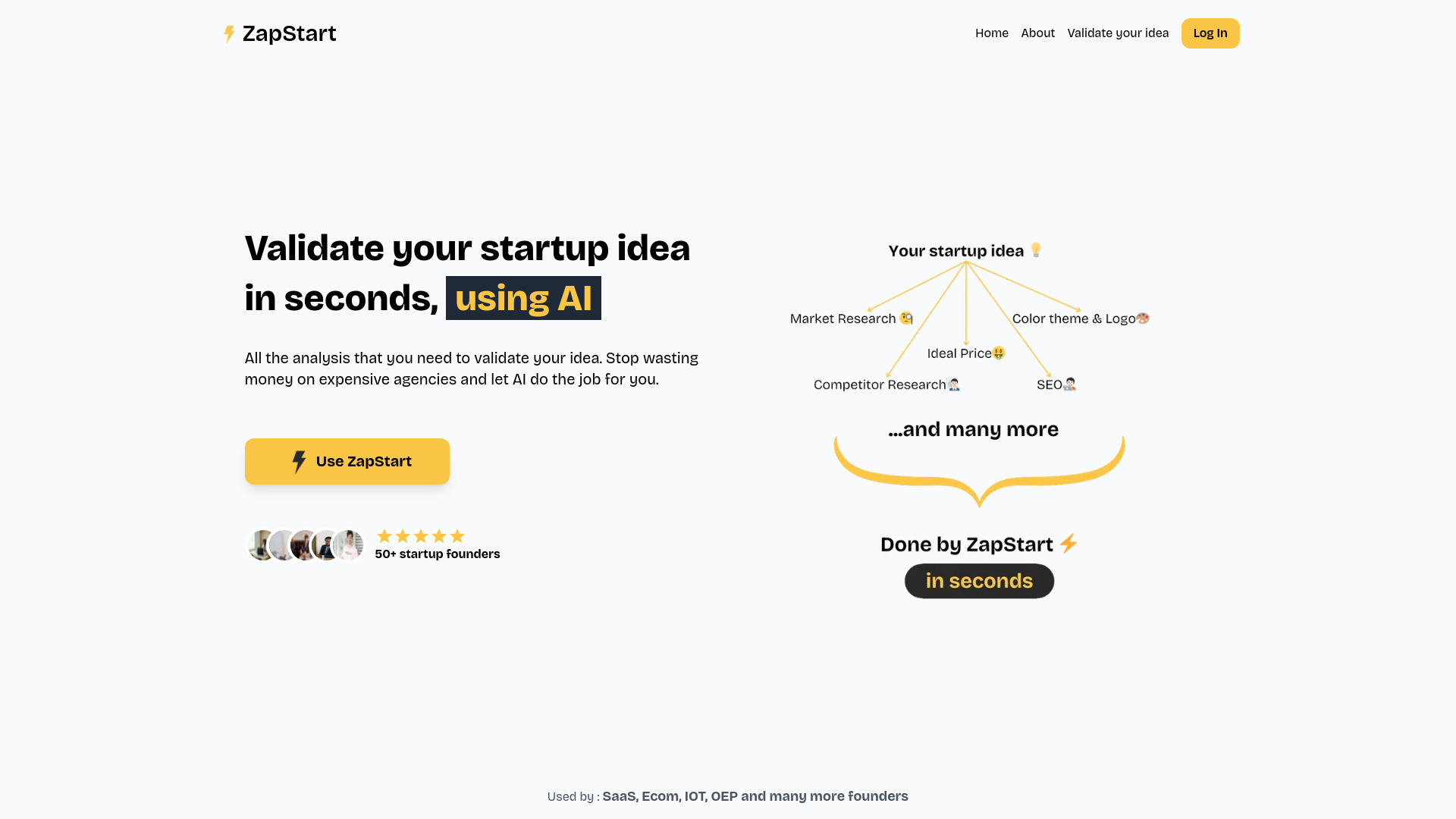Click the Home navigation menu item
The height and width of the screenshot is (819, 1456).
(992, 33)
